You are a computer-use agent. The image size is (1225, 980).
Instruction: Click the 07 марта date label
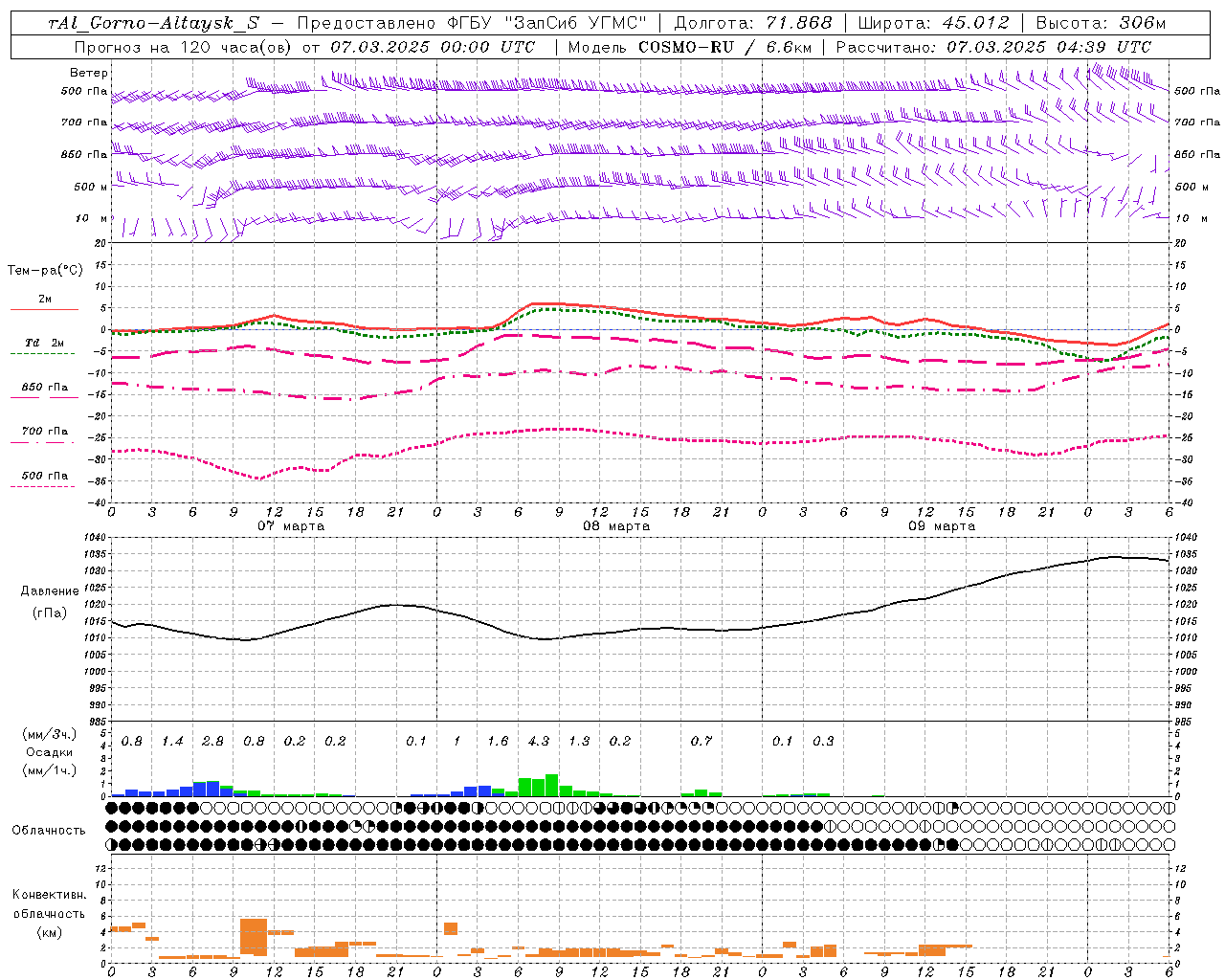tap(291, 526)
